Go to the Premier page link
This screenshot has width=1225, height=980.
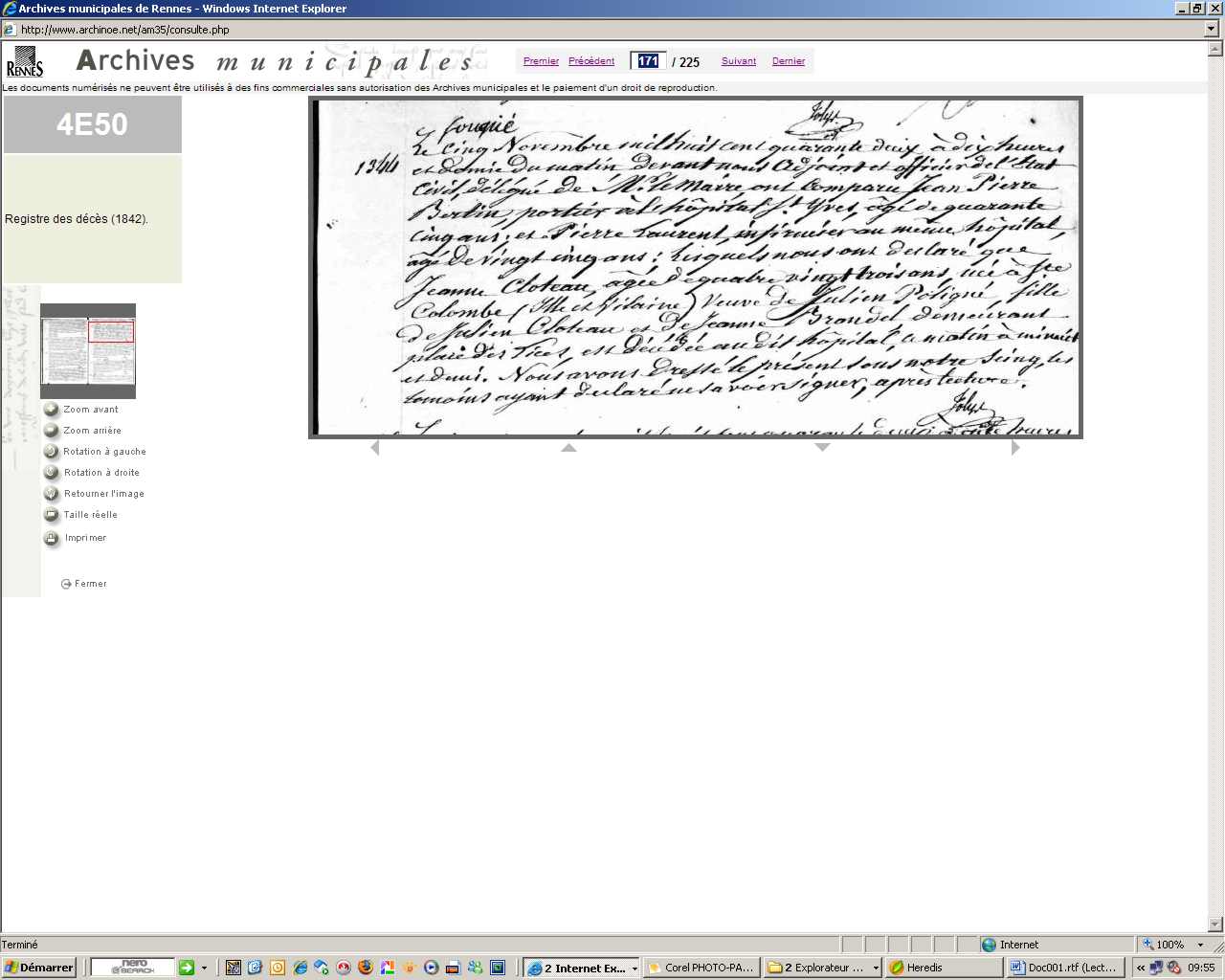pyautogui.click(x=541, y=61)
